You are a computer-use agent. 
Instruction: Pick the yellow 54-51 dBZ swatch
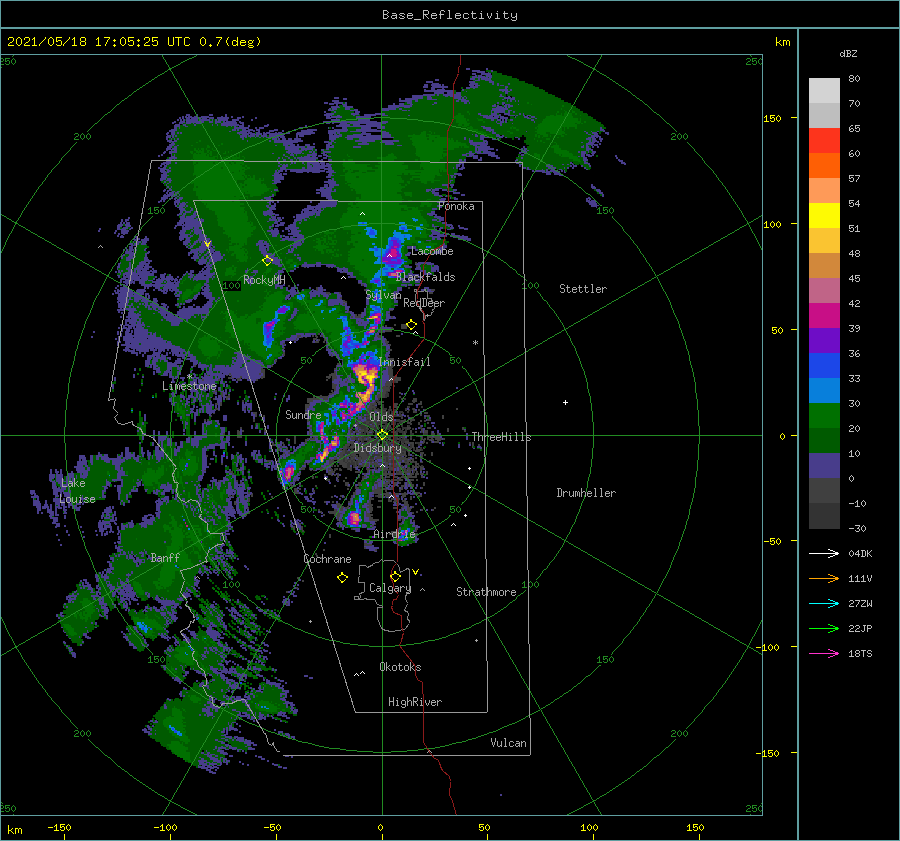(824, 216)
